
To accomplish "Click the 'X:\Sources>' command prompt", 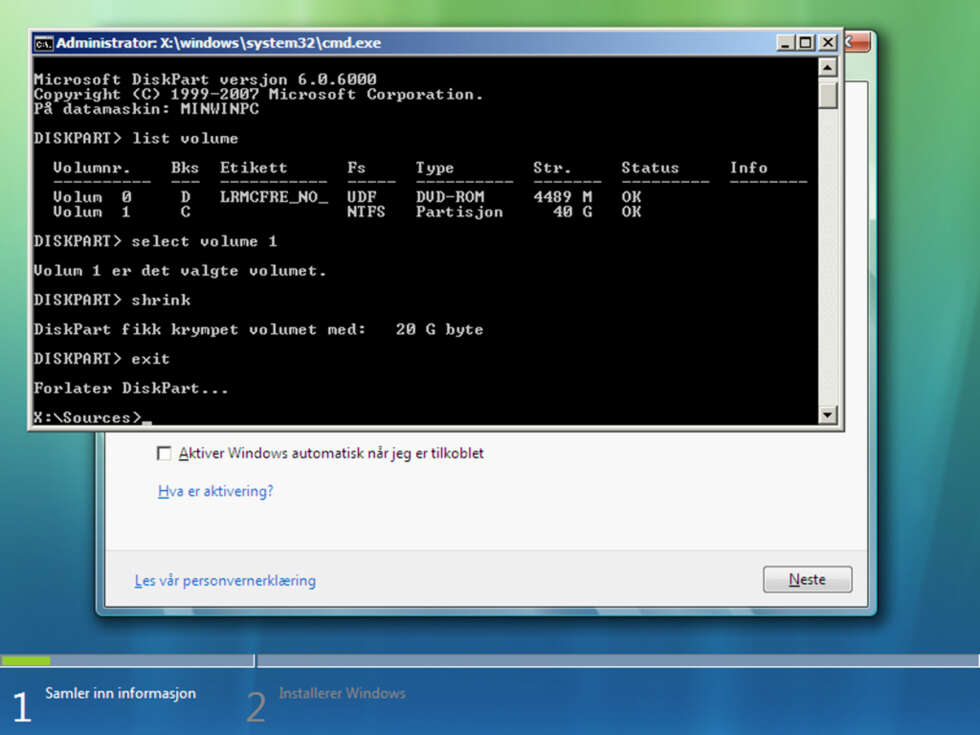I will pos(88,417).
